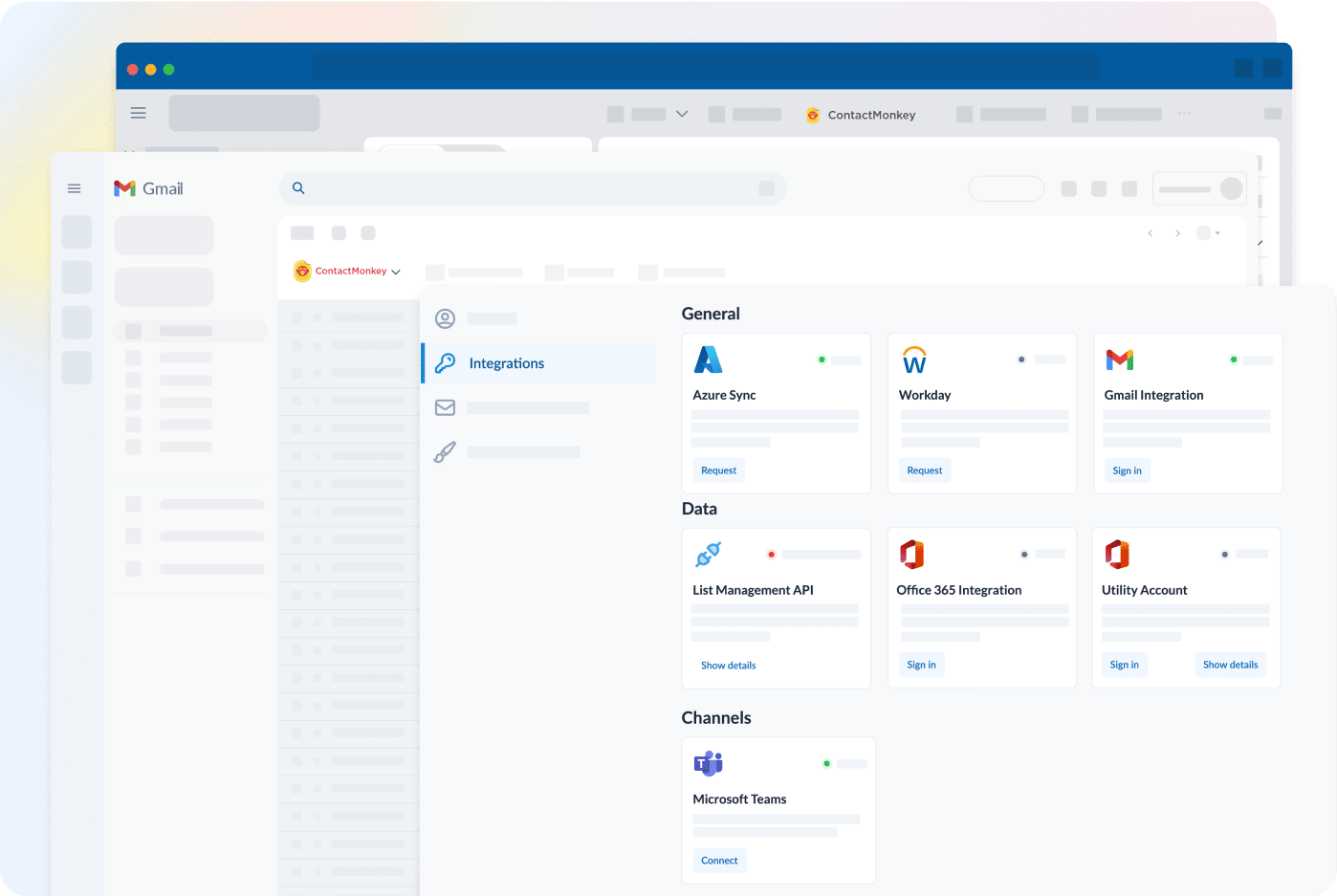1337x896 pixels.
Task: Click the Gmail logo
Action: pyautogui.click(x=148, y=188)
